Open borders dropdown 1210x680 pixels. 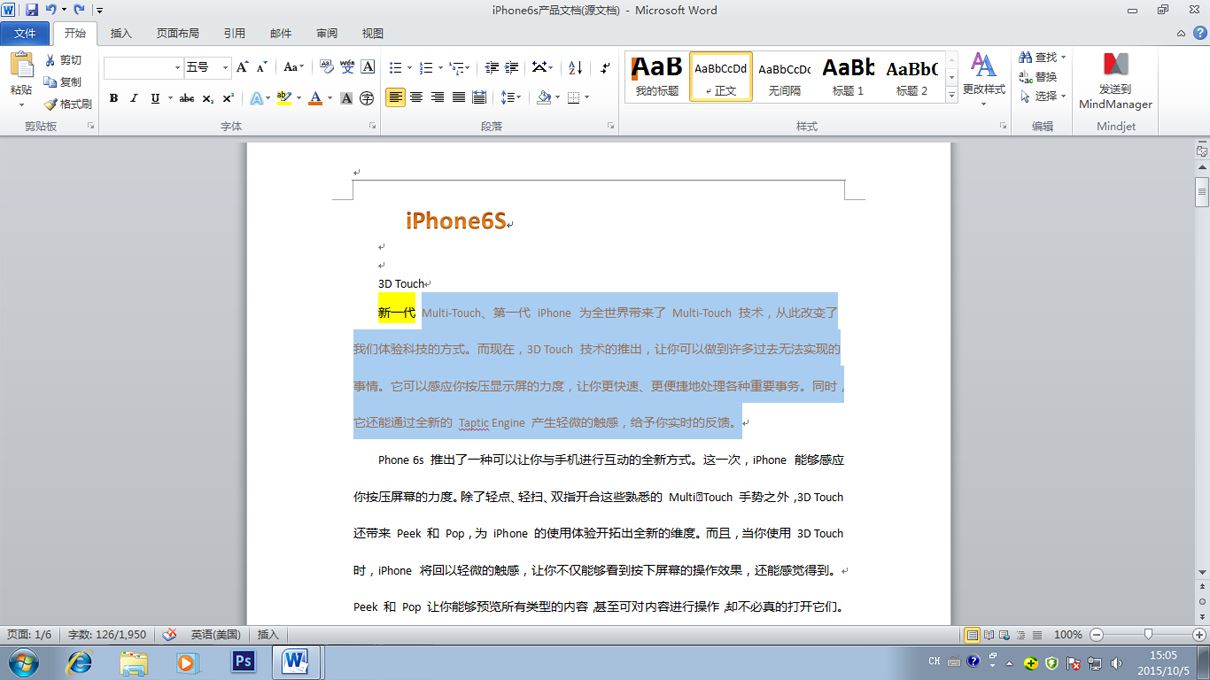[587, 98]
